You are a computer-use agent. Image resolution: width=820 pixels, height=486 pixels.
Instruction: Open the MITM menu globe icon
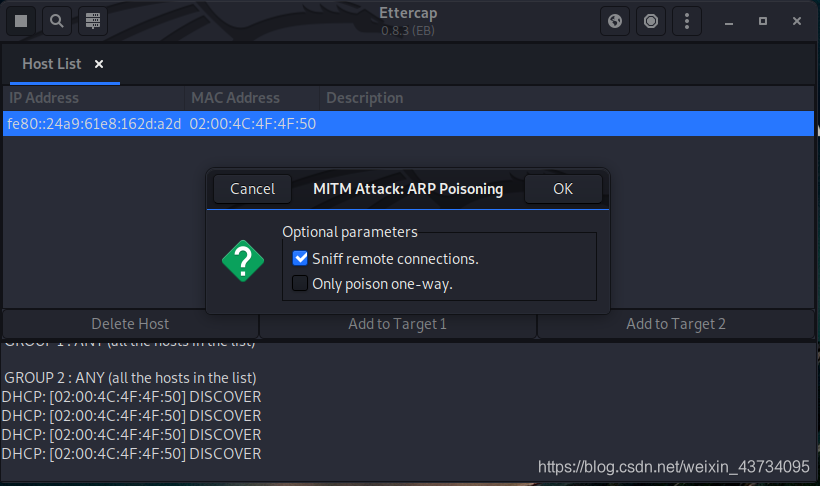(616, 20)
